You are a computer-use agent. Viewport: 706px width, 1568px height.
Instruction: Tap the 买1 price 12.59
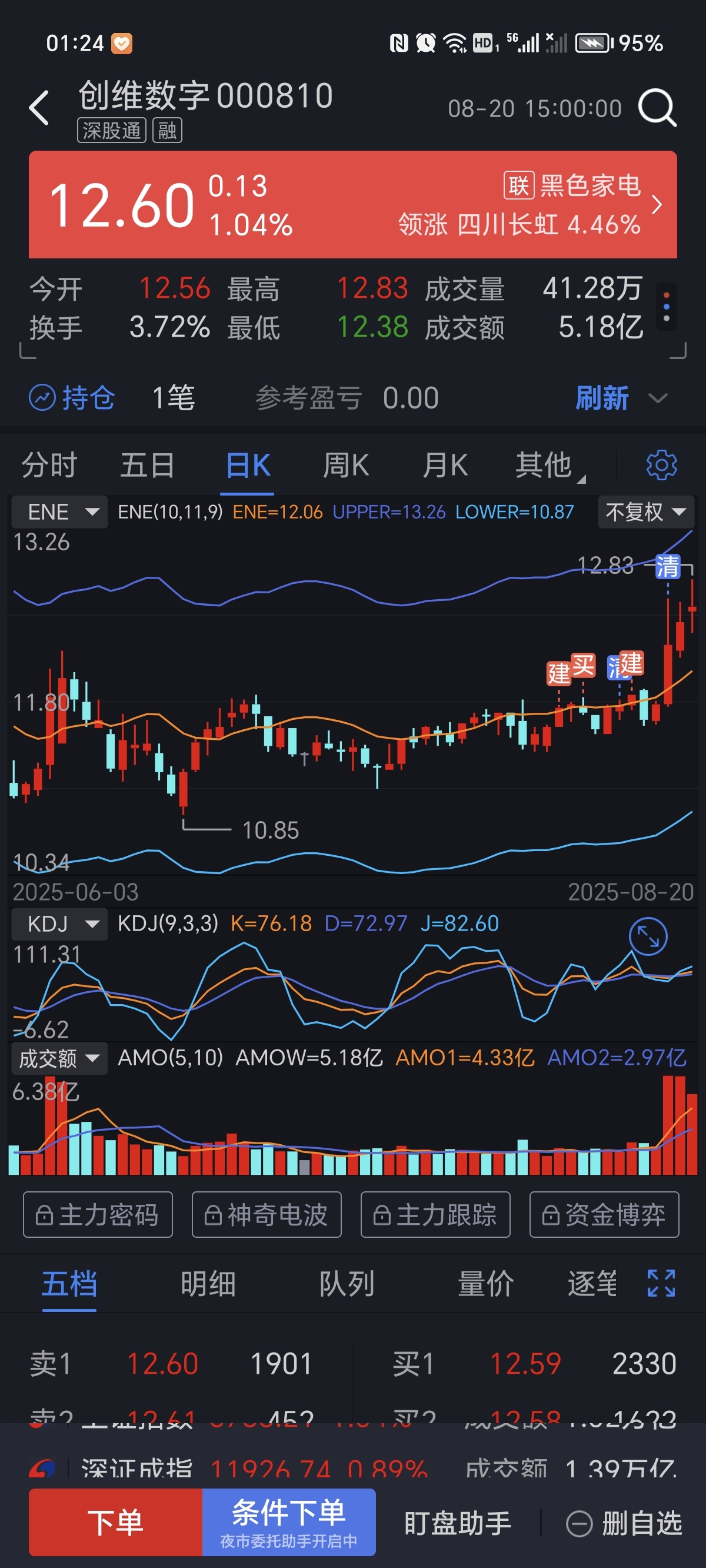525,1364
